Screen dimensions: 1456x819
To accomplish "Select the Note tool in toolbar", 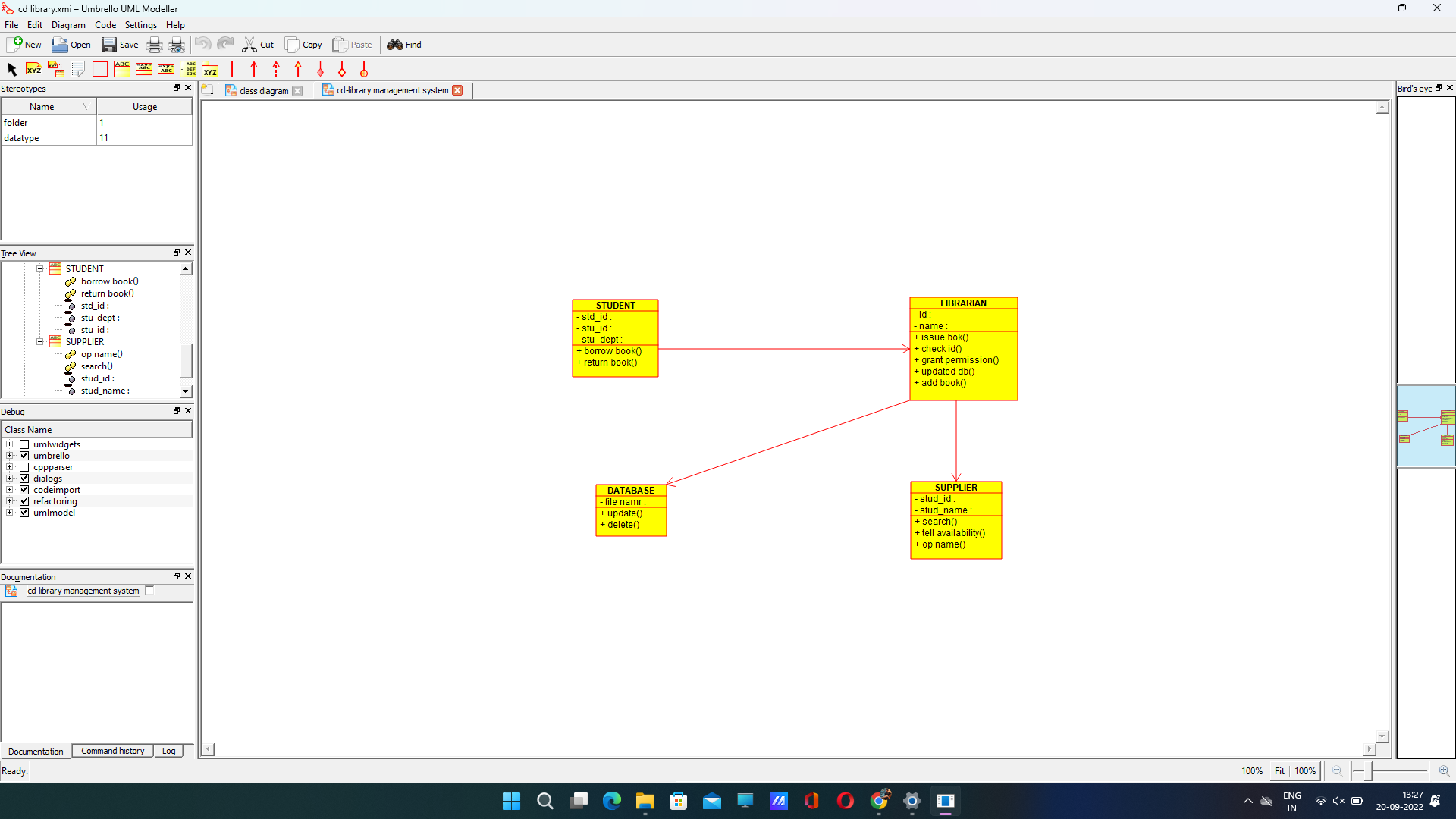I will click(77, 69).
